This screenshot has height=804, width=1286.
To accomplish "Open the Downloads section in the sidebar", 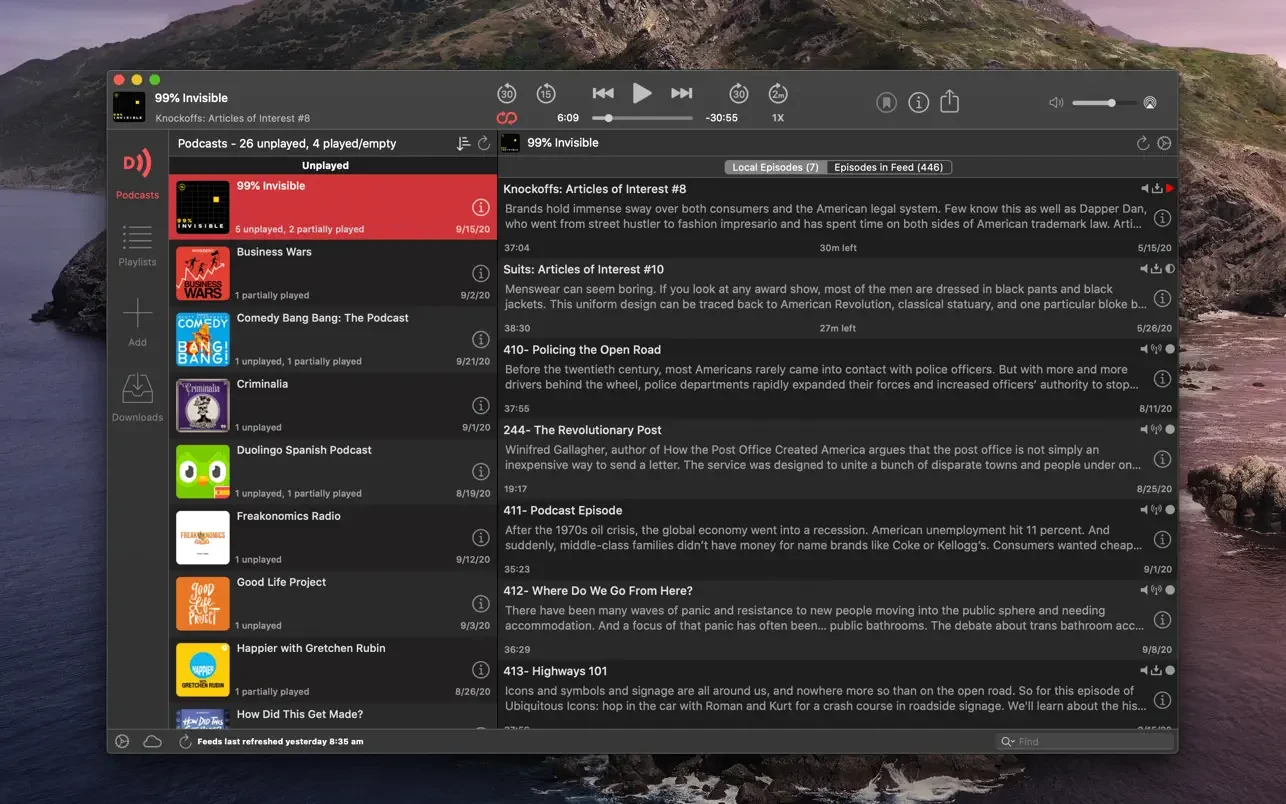I will 137,397.
